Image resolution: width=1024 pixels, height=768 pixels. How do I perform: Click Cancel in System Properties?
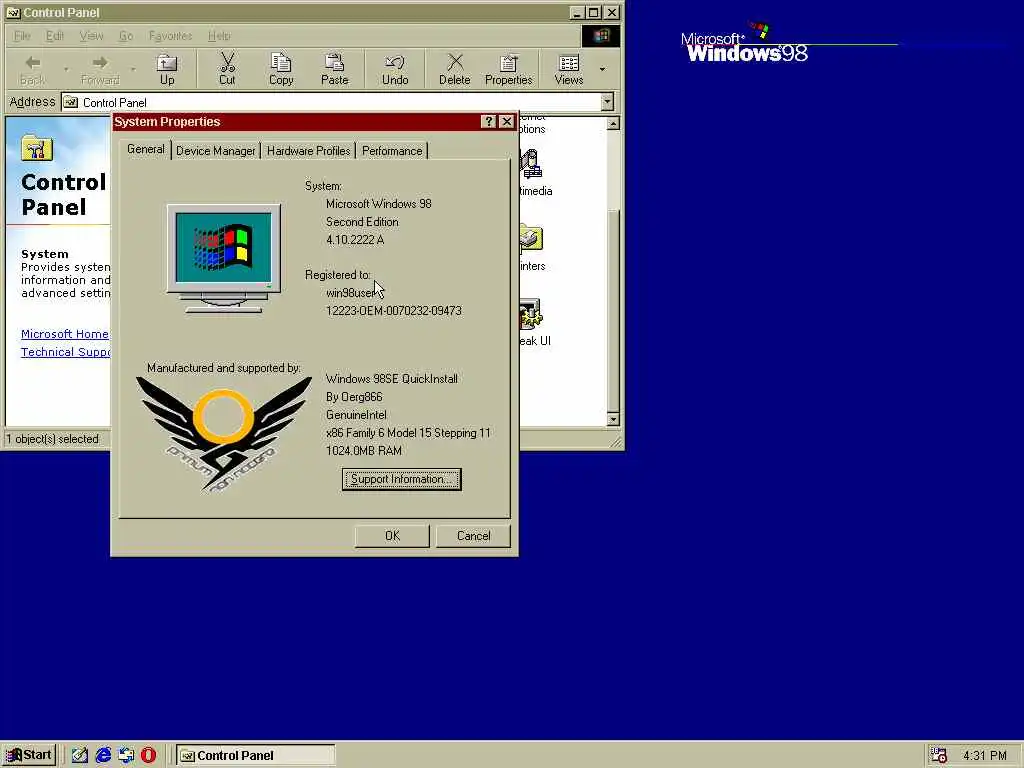pos(473,536)
